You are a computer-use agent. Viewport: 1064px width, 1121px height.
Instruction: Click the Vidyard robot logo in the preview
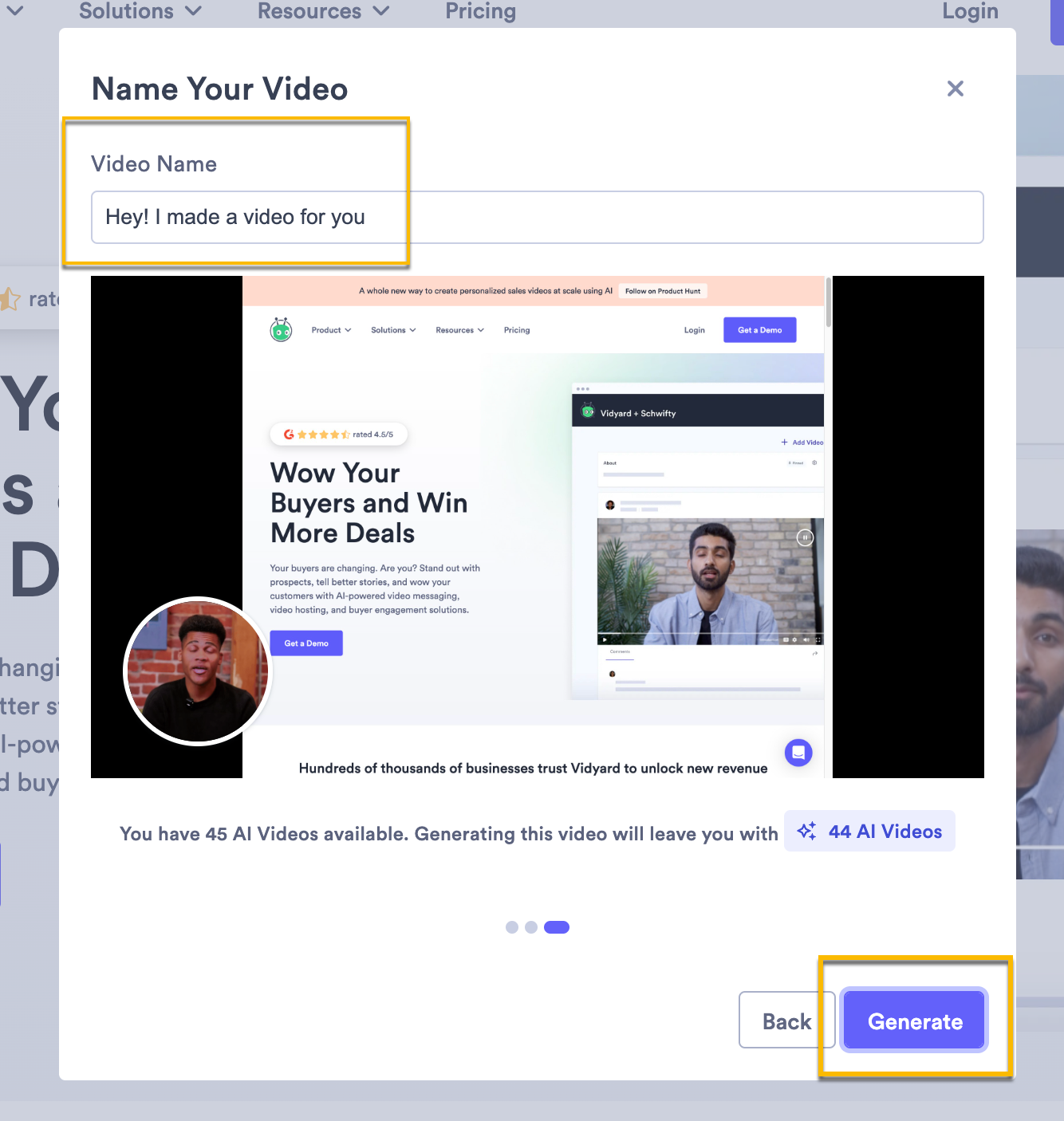pyautogui.click(x=280, y=329)
